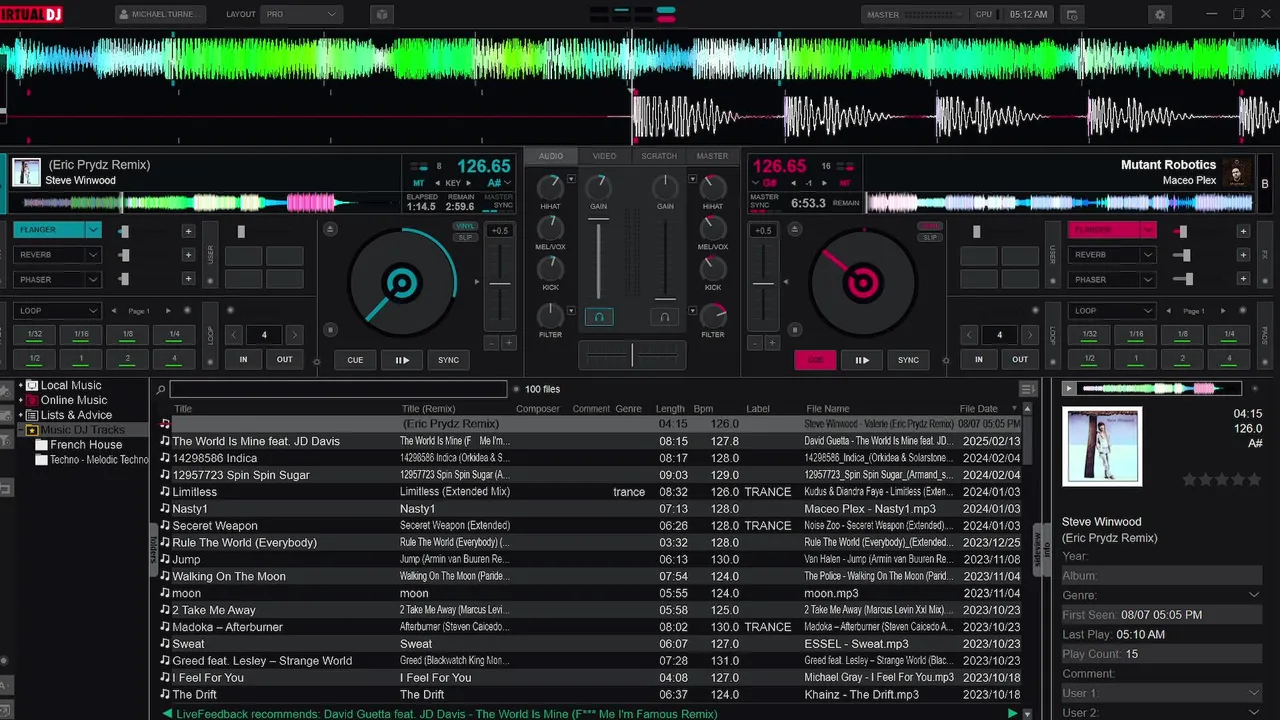Open the right deck Reverb effect dropdown
Screen dimensions: 1280x720
(x=1147, y=255)
